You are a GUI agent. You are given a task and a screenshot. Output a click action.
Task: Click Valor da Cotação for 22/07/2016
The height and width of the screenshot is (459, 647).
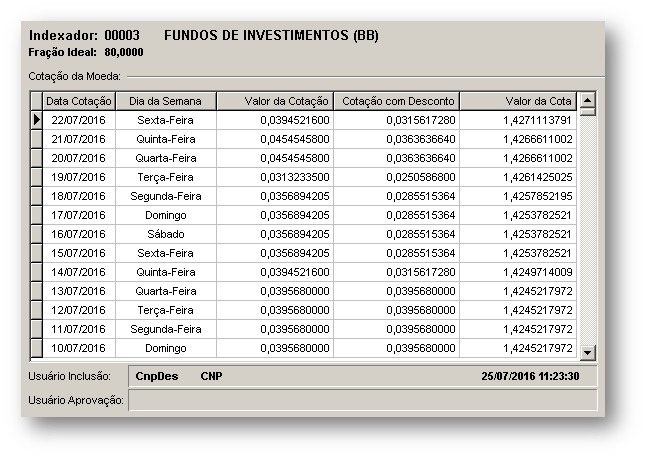pos(275,120)
